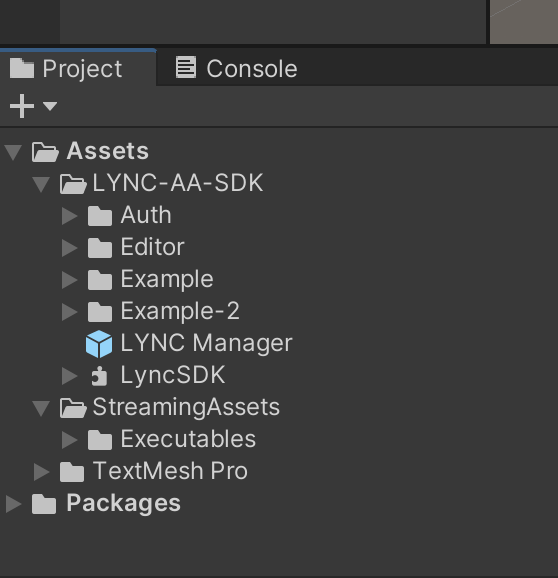Select the Executables folder label

tap(188, 439)
